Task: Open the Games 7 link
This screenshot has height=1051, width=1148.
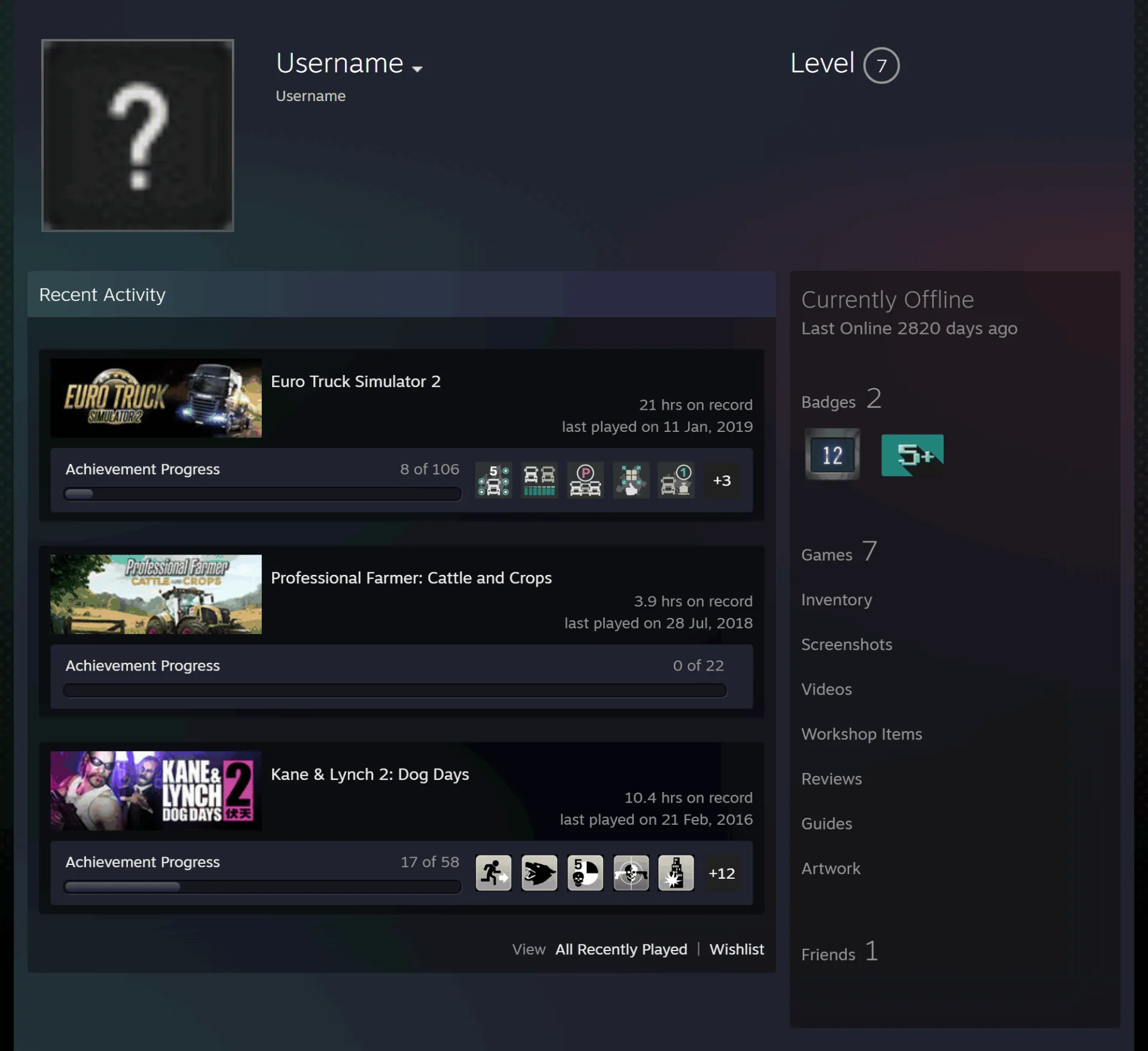Action: [x=839, y=552]
